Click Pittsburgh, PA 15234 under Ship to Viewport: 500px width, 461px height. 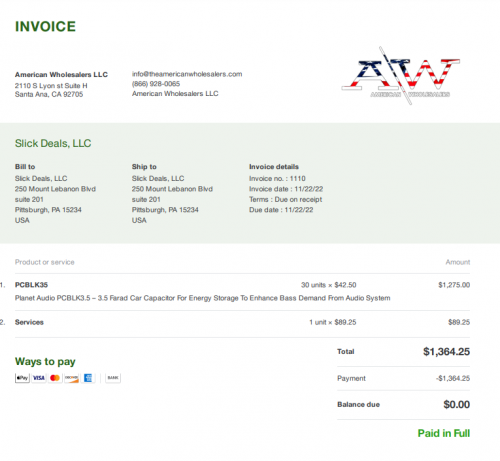(x=165, y=210)
